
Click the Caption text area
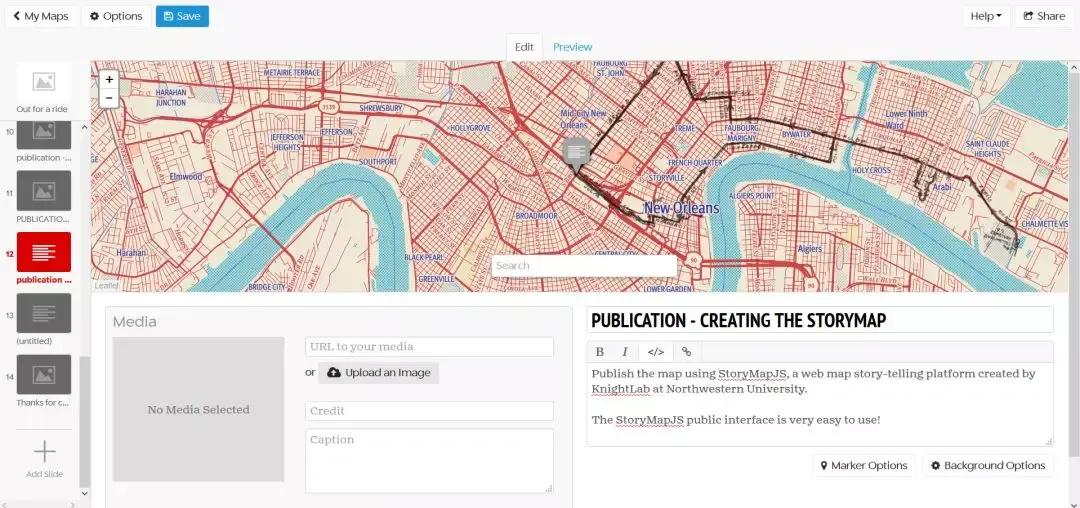pos(429,461)
